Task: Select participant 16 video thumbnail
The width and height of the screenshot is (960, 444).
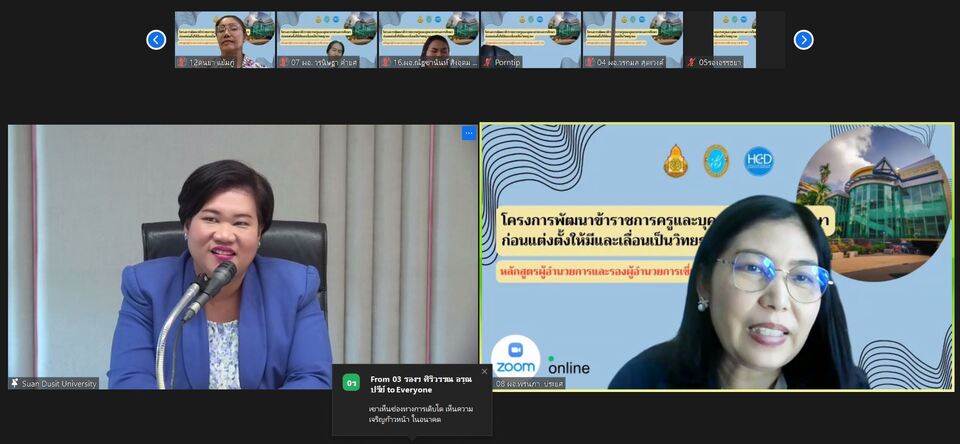Action: (x=429, y=40)
